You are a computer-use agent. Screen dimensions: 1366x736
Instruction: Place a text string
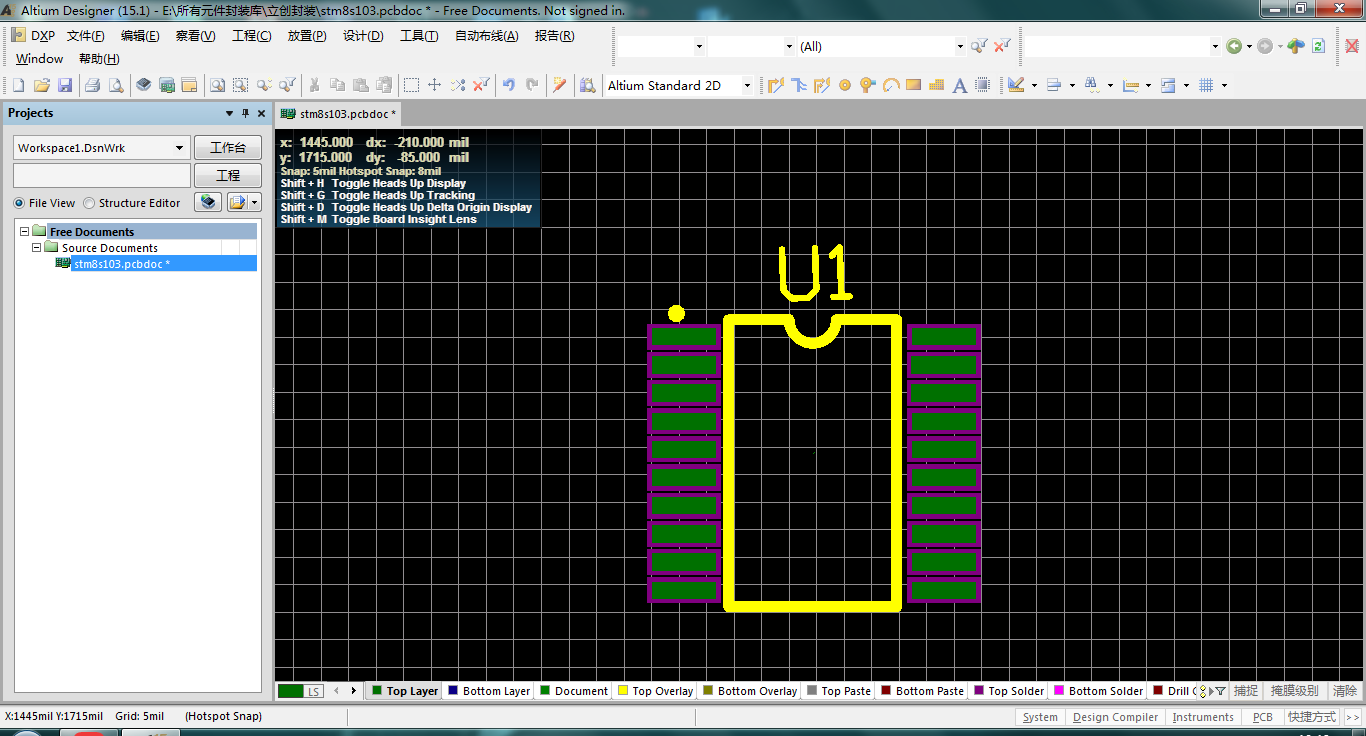959,85
